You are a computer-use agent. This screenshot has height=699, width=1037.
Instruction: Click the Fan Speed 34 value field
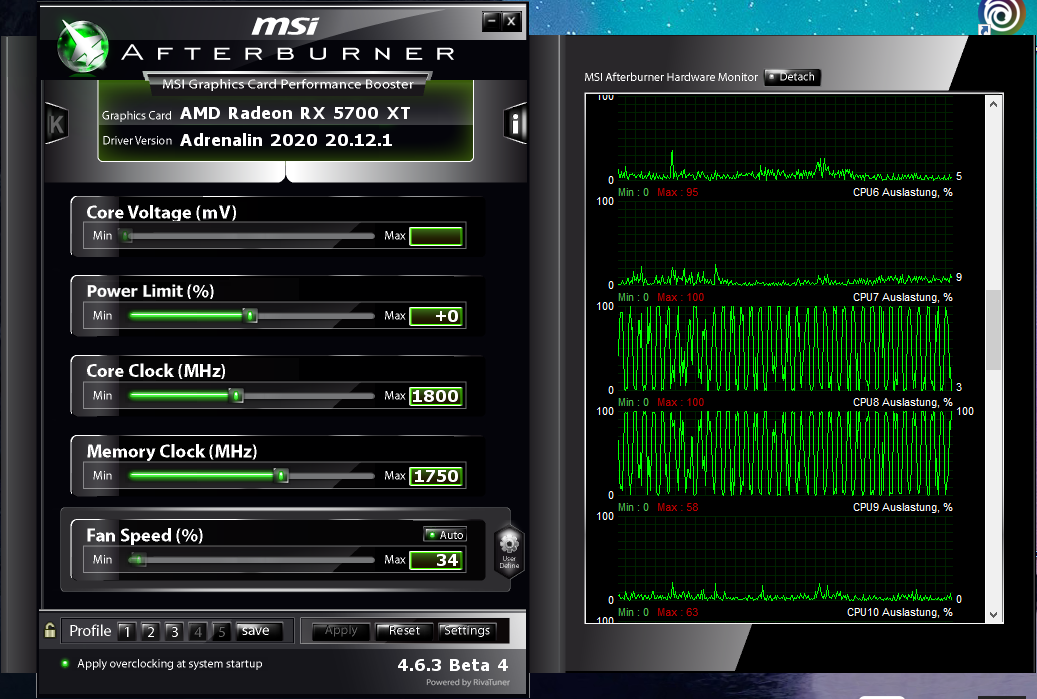(436, 560)
